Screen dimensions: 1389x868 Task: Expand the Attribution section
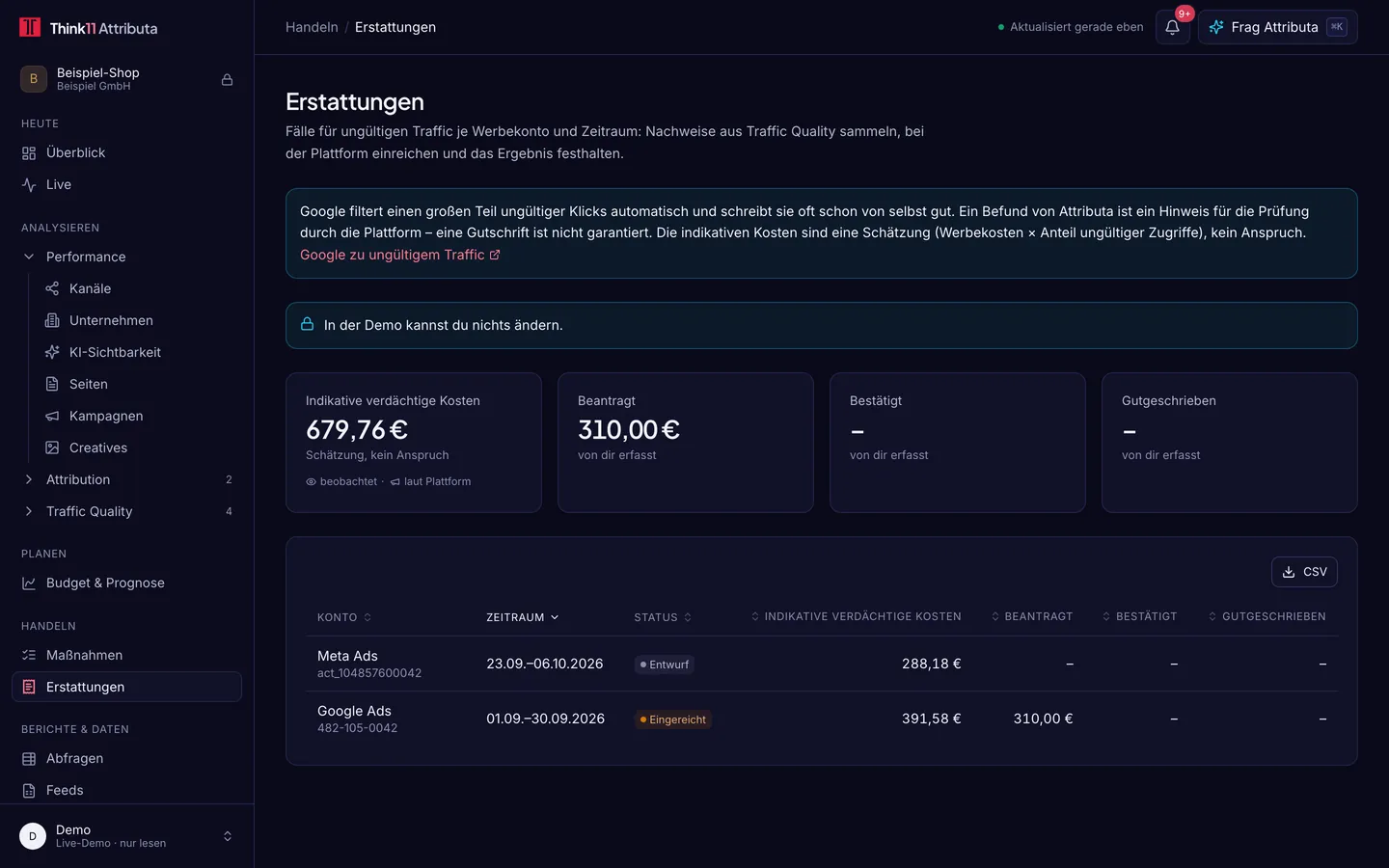(x=126, y=479)
